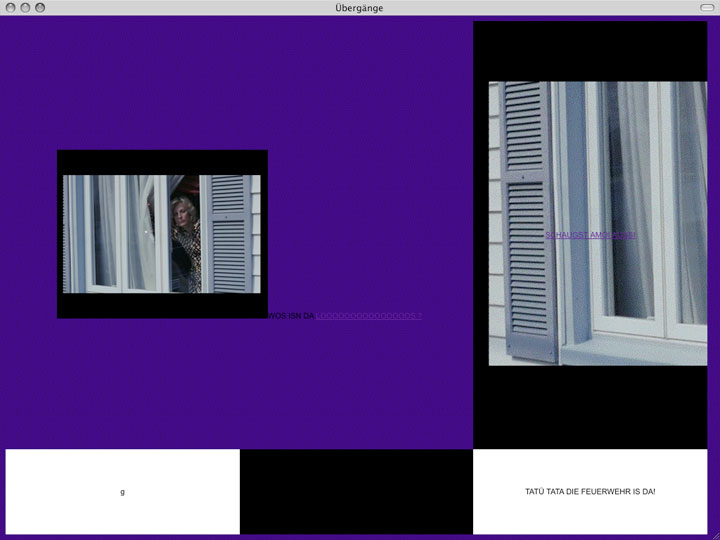Click the "Übergänge" window title

(x=360, y=7)
